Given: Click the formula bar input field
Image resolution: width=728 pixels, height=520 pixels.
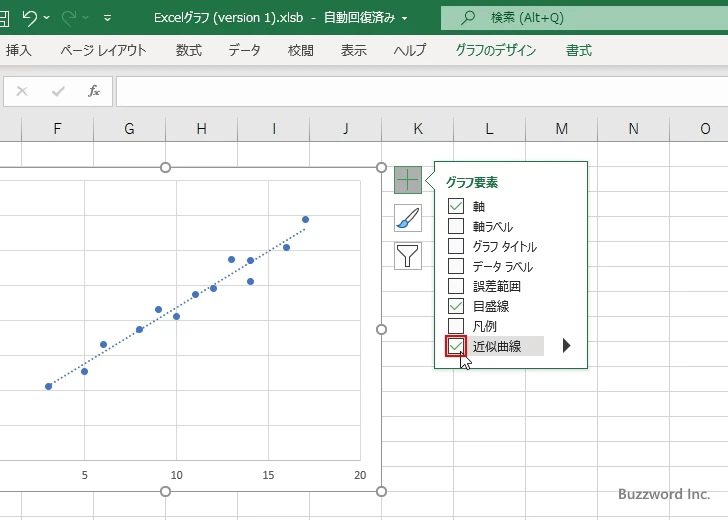Looking at the screenshot, I should point(420,91).
